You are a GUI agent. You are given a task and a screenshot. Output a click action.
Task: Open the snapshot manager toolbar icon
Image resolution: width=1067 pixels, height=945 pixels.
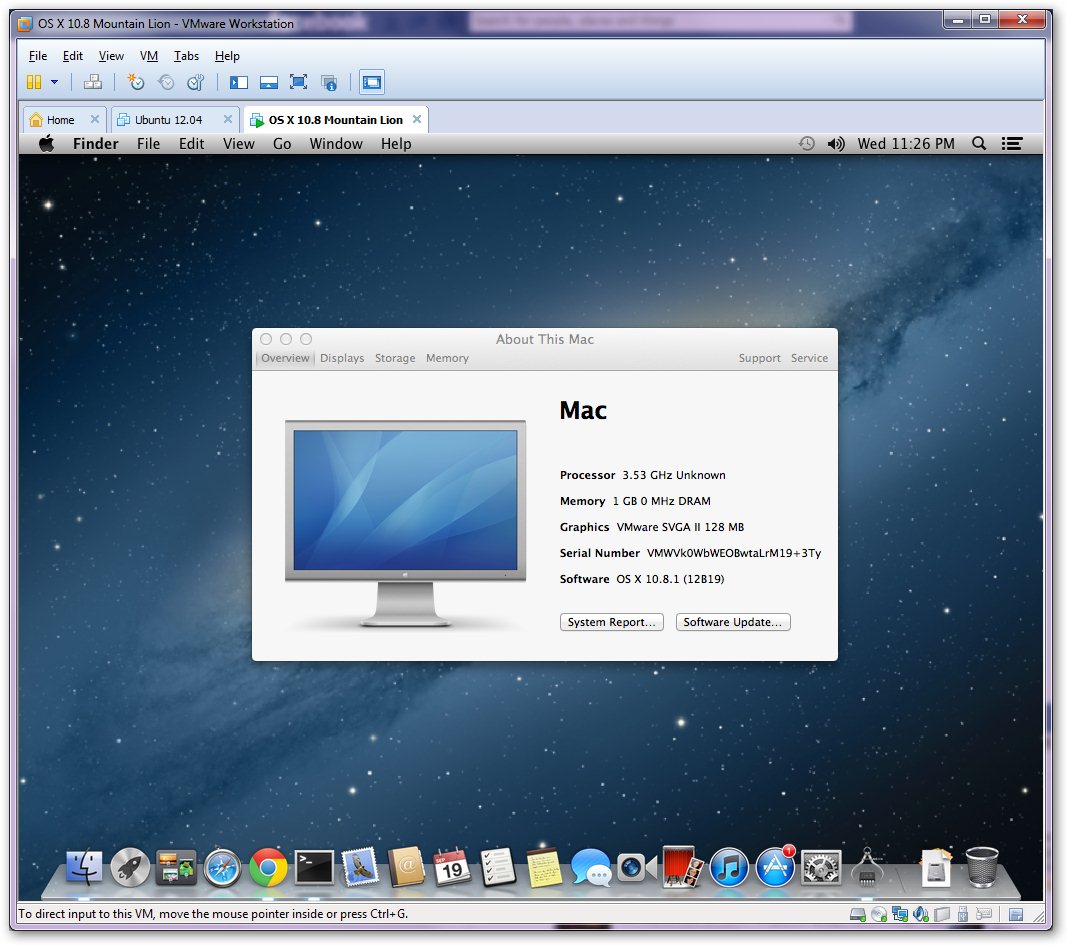tap(196, 82)
